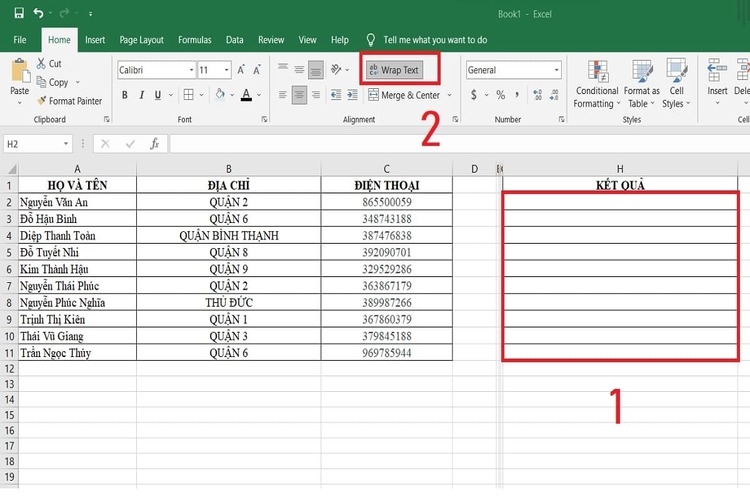Open Copy options dropdown arrow
This screenshot has height=500, width=750.
(x=77, y=82)
